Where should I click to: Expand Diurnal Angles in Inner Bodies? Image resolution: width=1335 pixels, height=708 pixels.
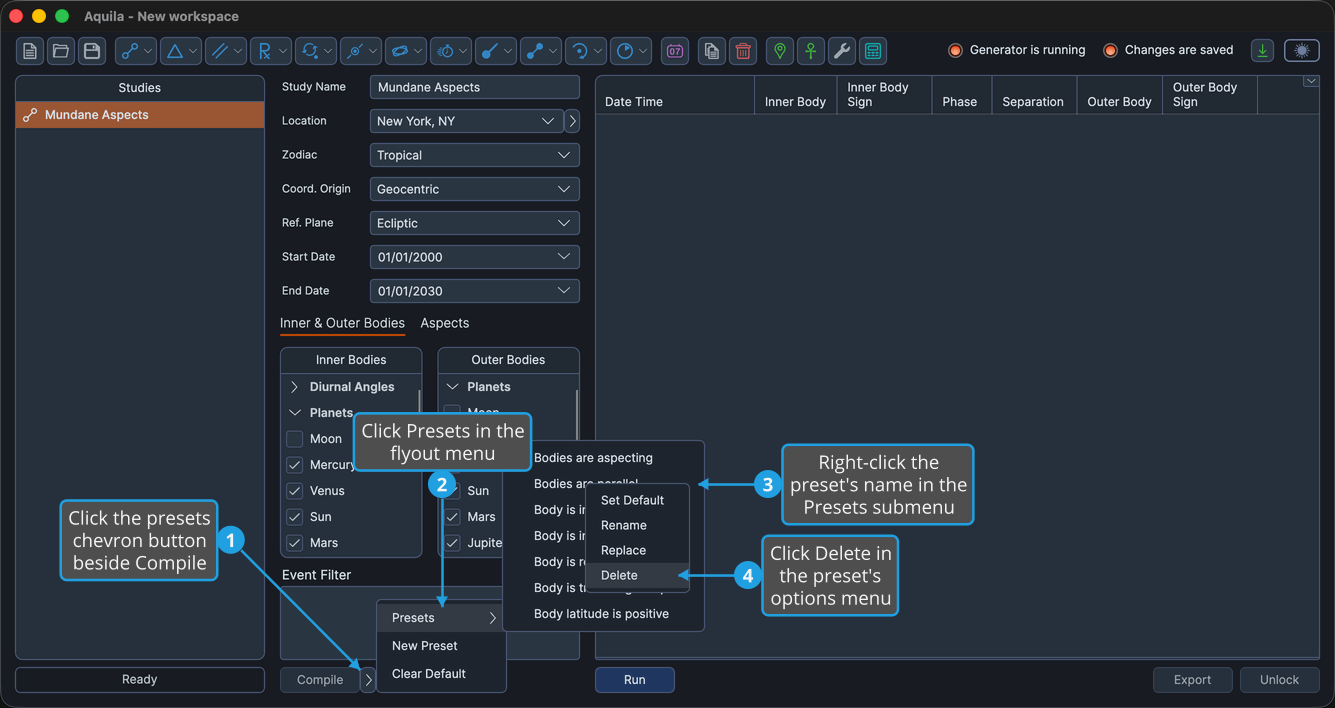tap(294, 387)
